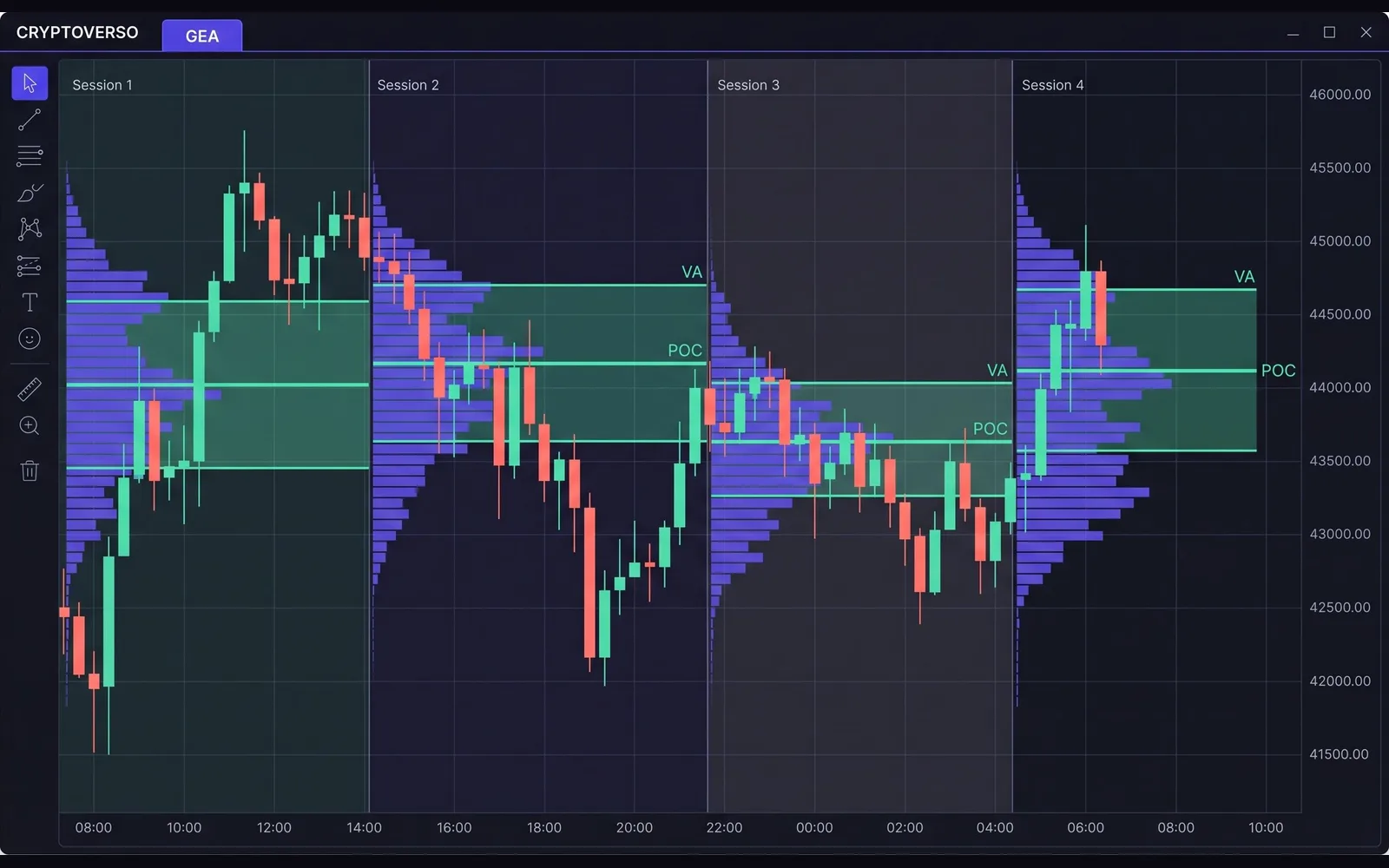This screenshot has height=868, width=1389.
Task: Click the 42000.00 price axis label
Action: pos(1340,681)
